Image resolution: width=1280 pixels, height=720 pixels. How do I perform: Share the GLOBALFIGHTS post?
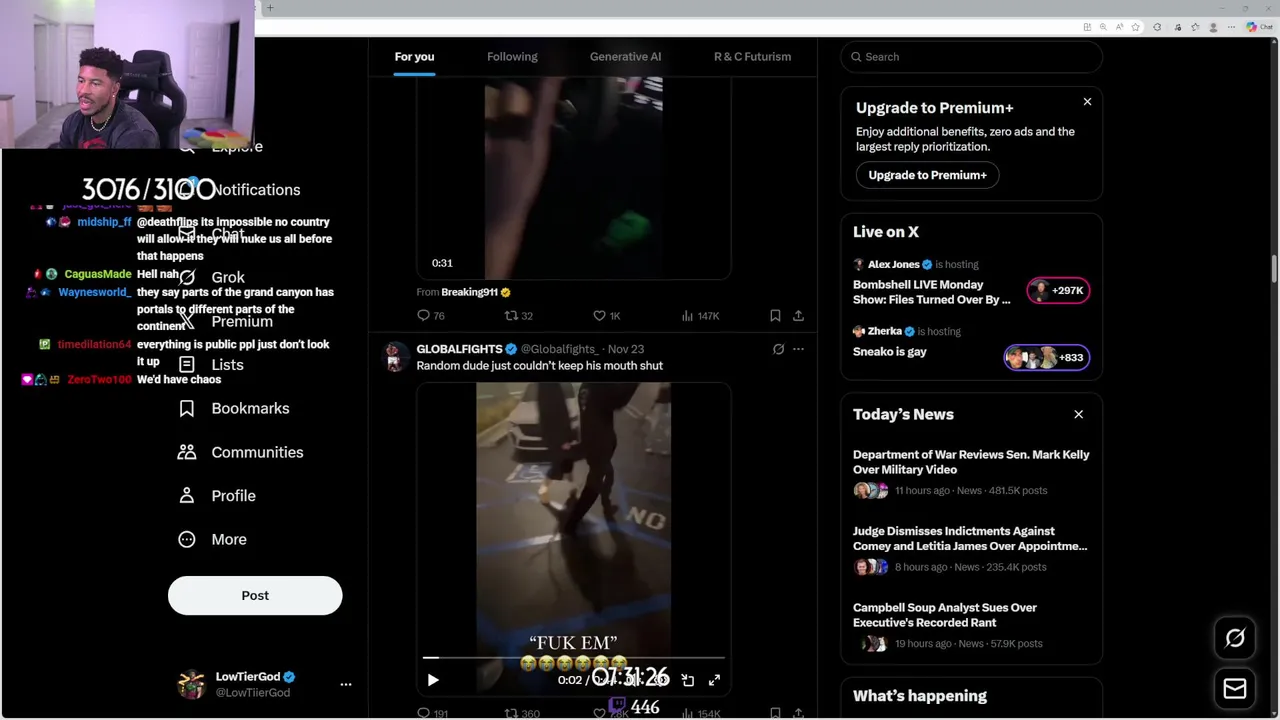[x=798, y=713]
